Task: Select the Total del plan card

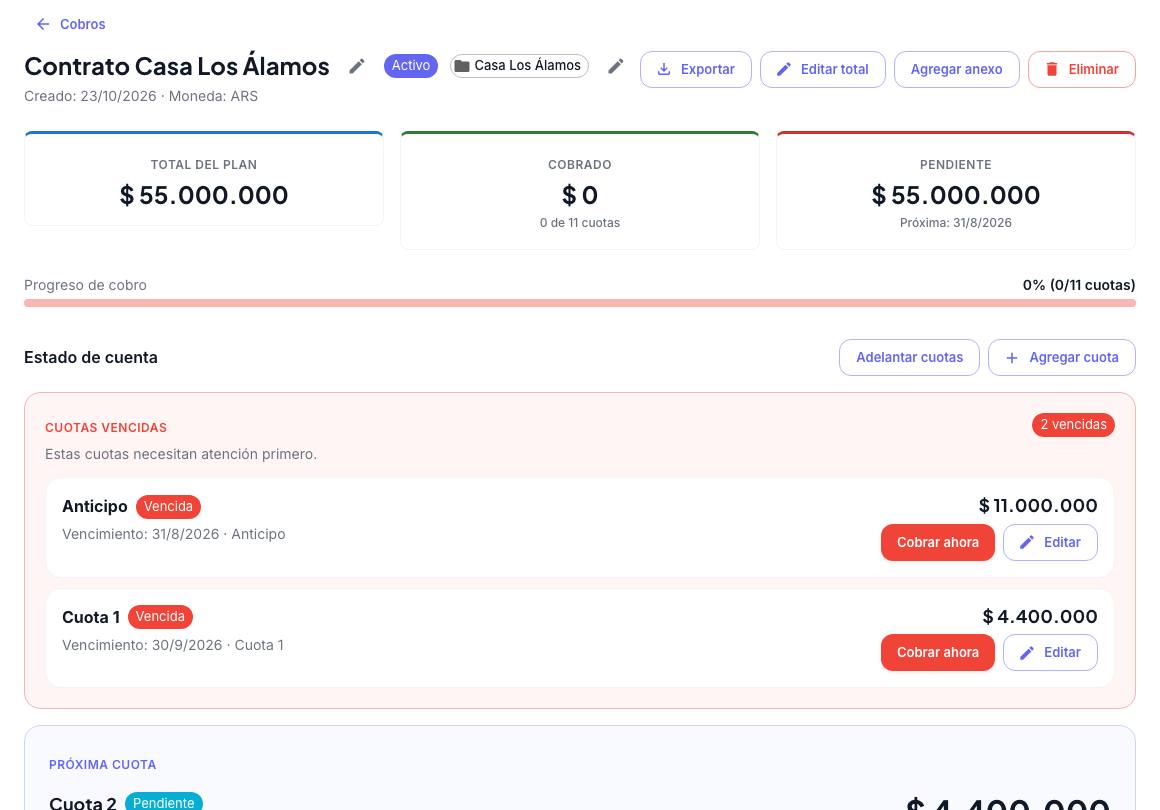Action: coord(203,178)
